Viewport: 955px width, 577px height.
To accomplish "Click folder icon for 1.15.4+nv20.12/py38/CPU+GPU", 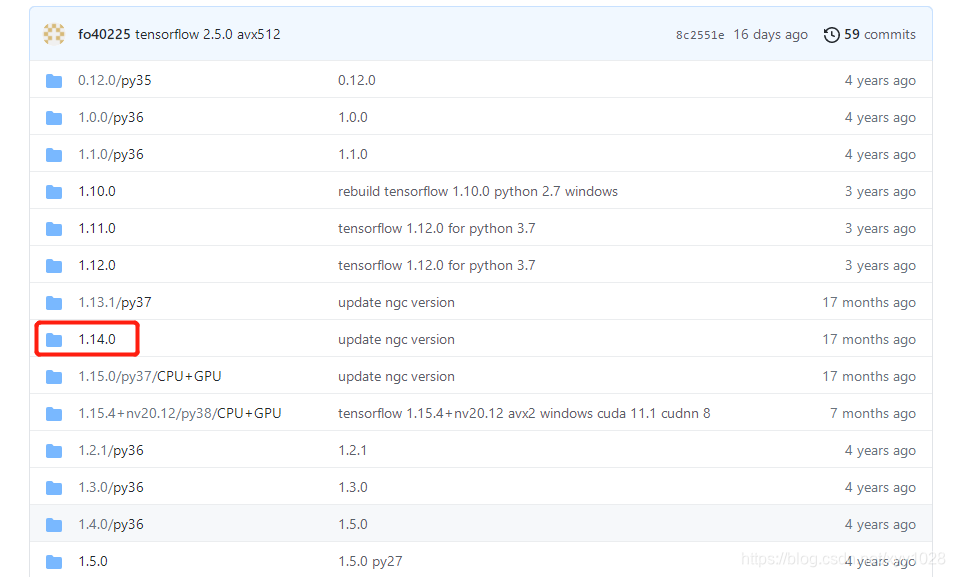I will click(54, 414).
